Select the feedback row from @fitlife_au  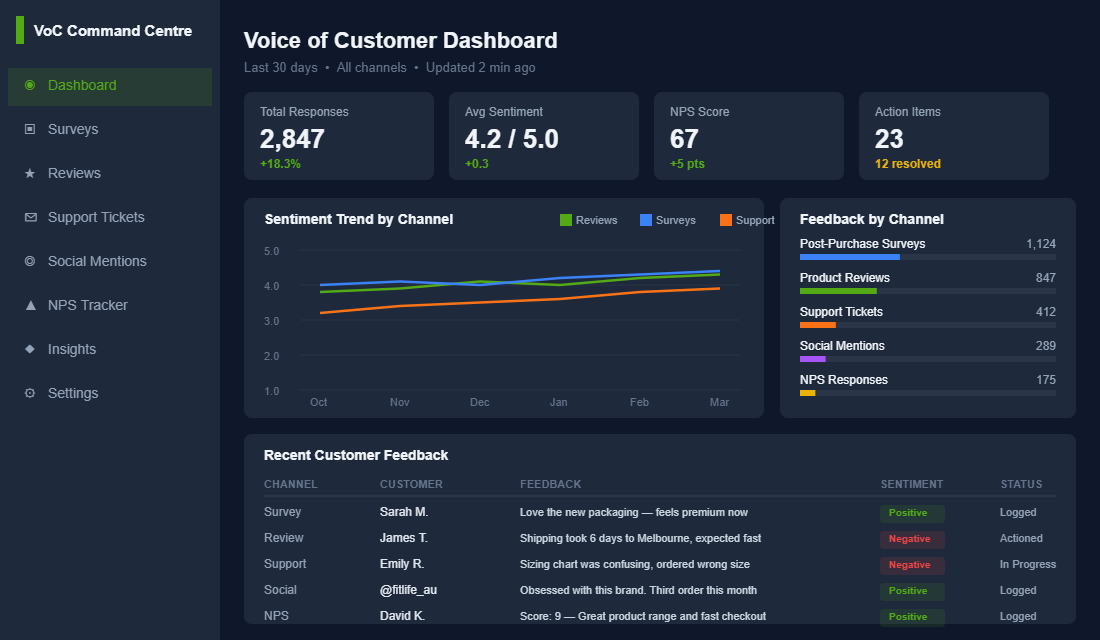[650, 590]
